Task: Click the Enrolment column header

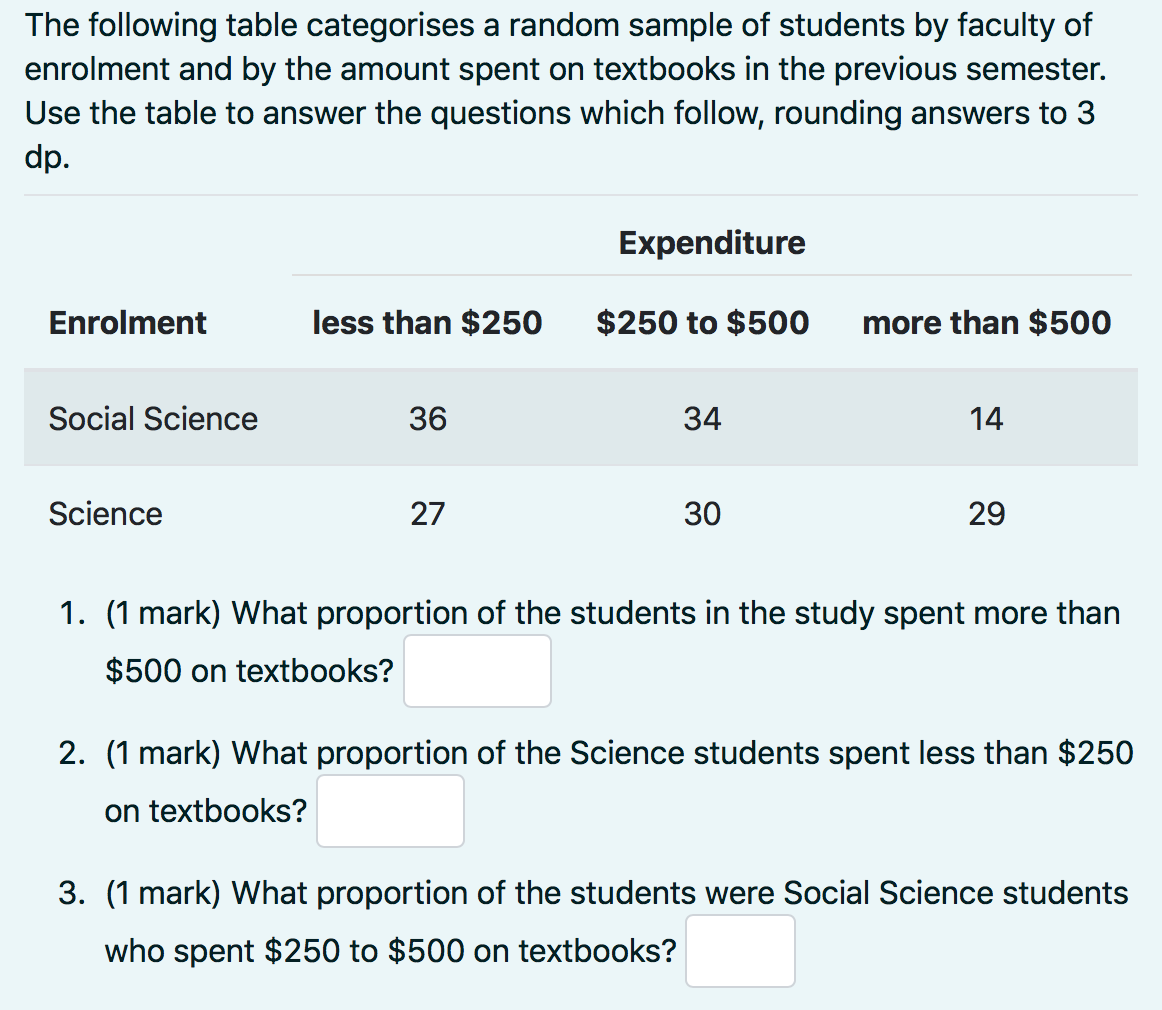Action: pos(128,323)
